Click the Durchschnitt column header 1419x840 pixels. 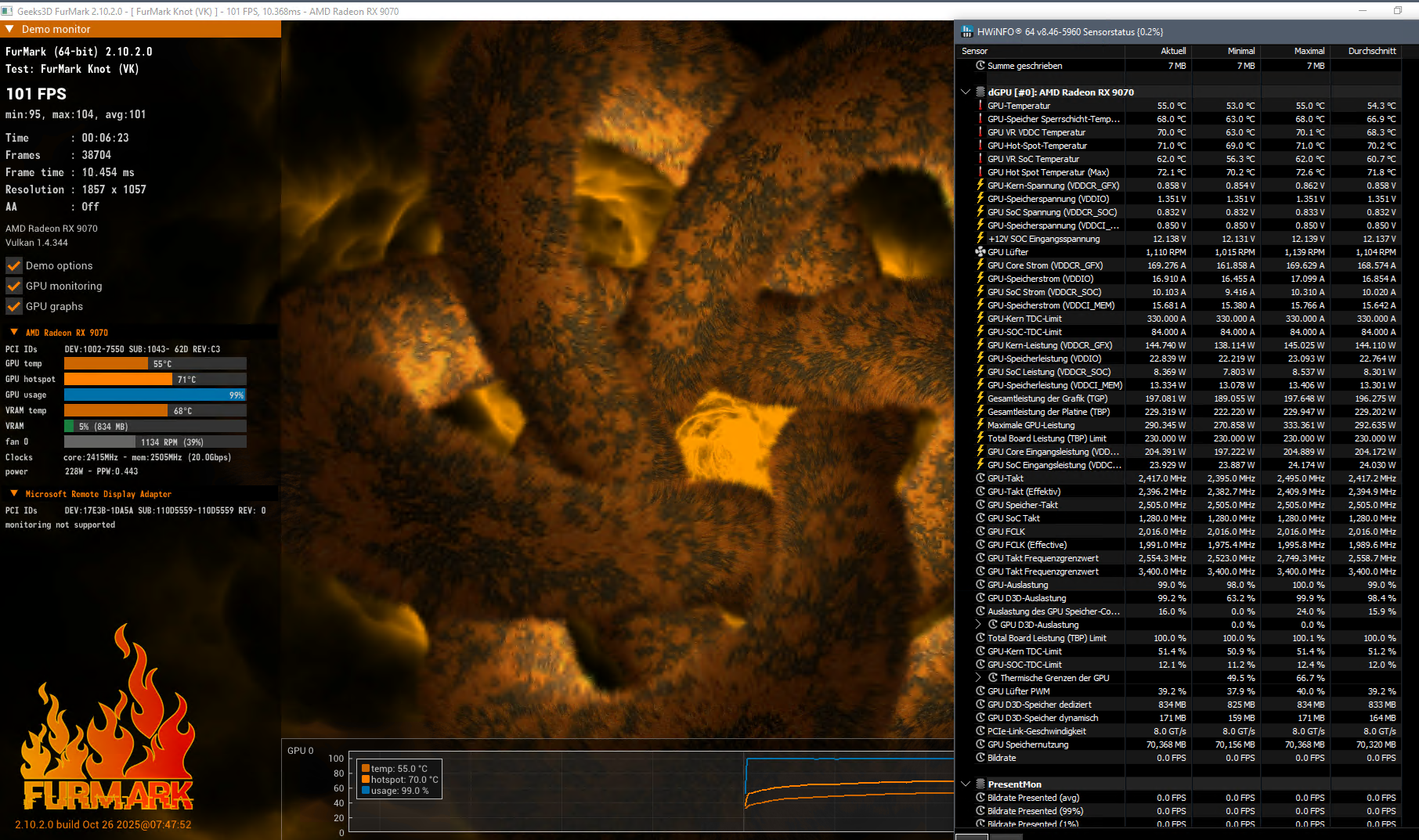pos(1365,51)
